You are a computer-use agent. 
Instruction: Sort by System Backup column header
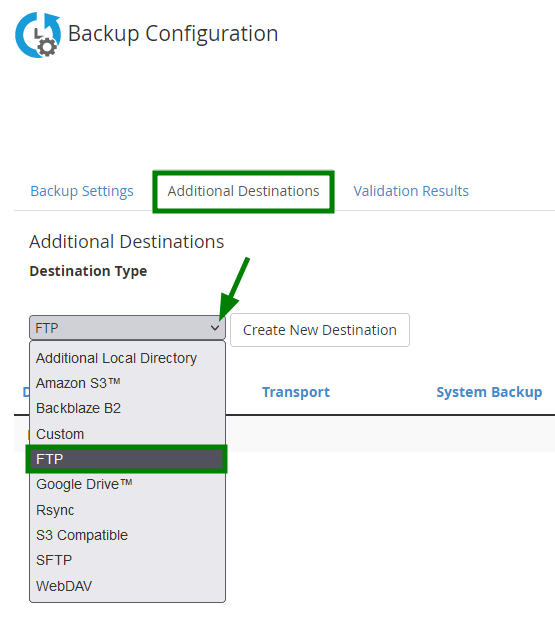click(x=489, y=392)
